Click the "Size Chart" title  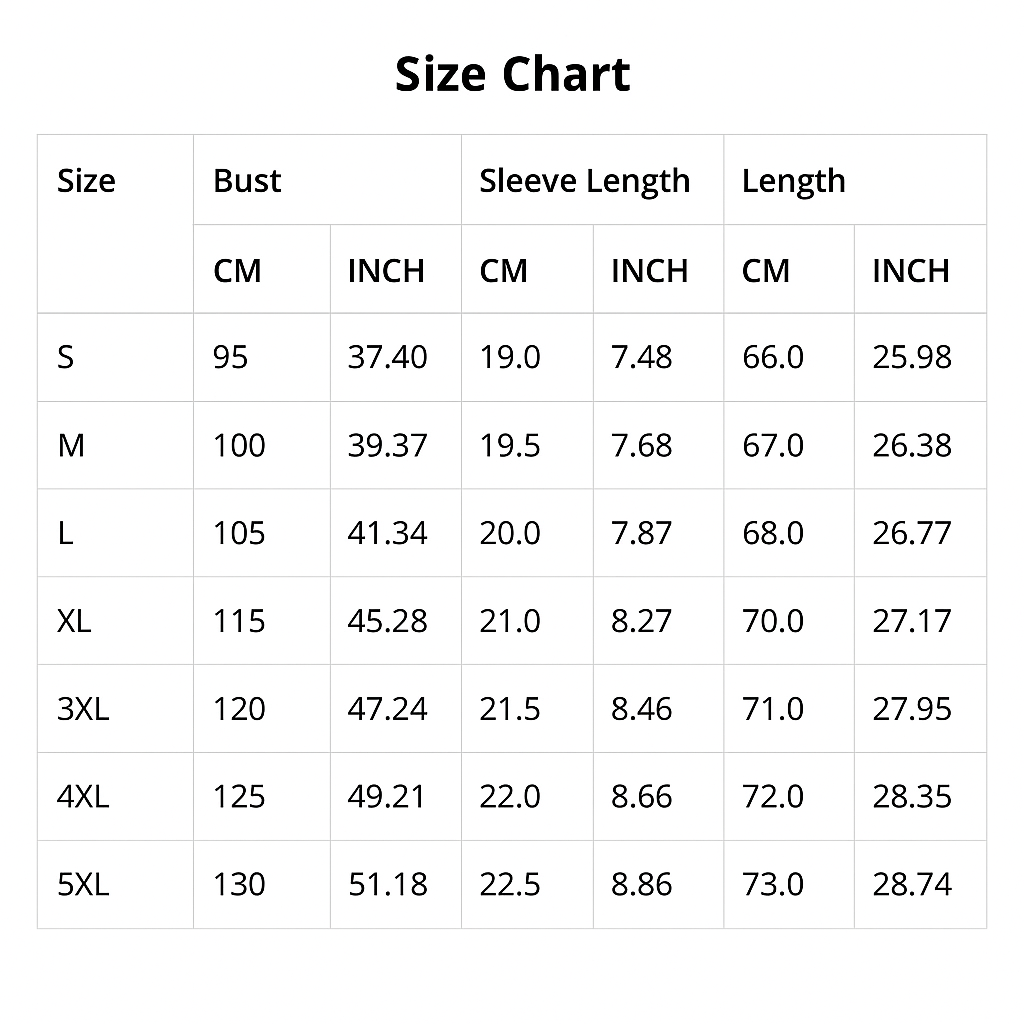pos(512,75)
